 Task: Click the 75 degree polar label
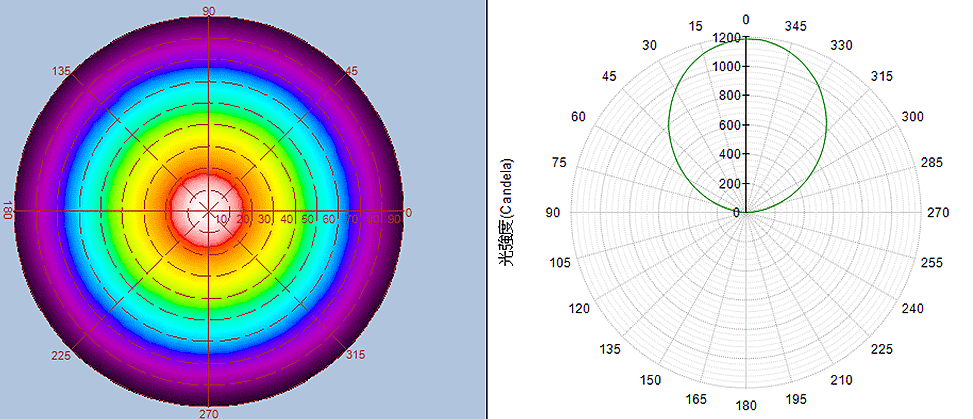point(559,163)
